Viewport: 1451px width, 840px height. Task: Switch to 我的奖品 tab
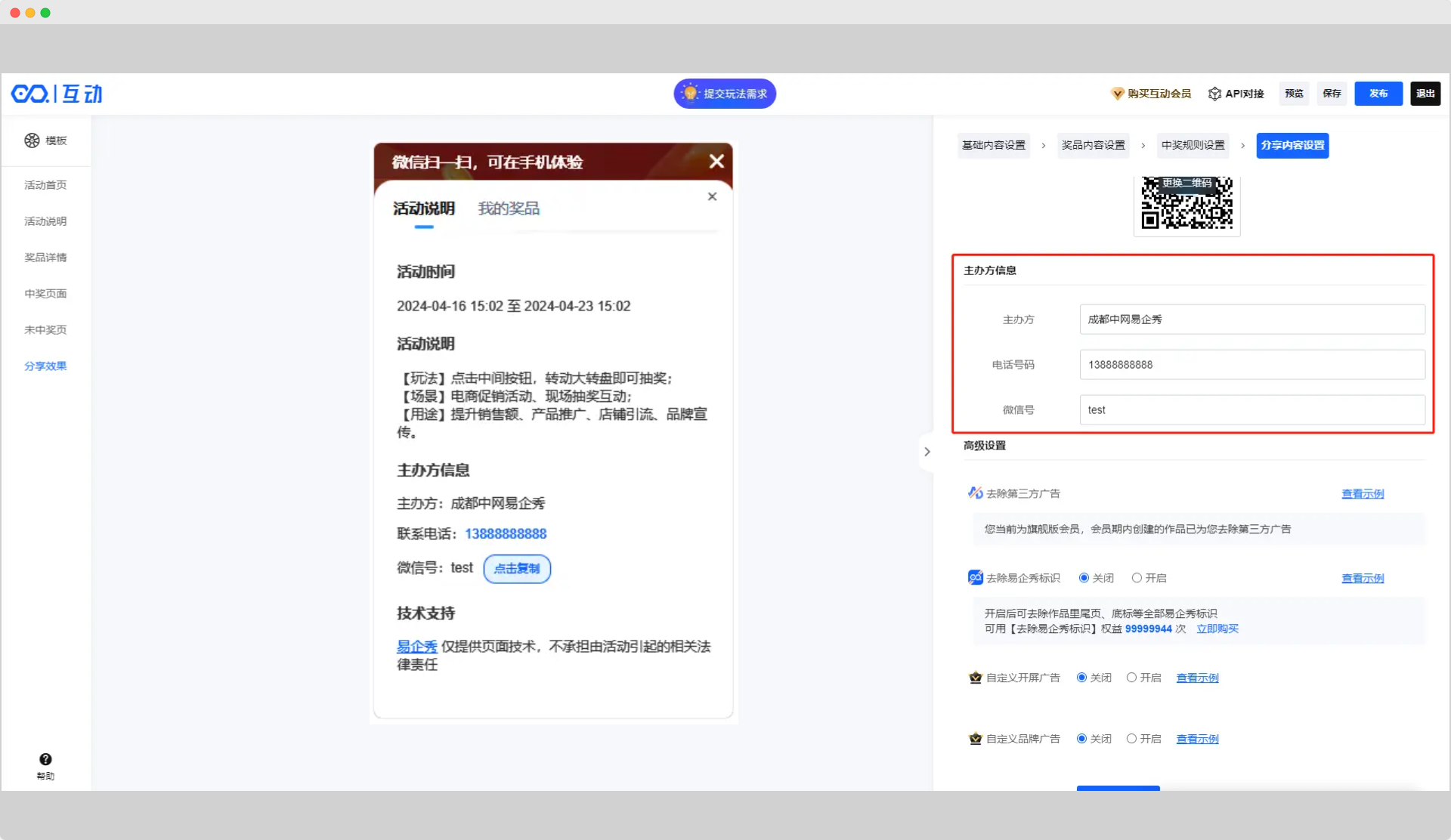click(509, 208)
